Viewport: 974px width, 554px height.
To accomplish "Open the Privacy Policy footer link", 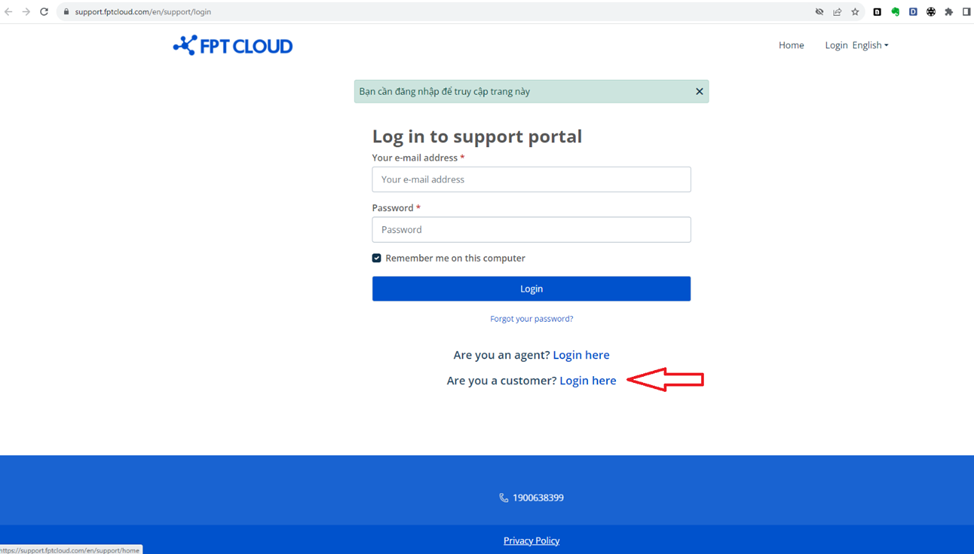I will pos(531,541).
